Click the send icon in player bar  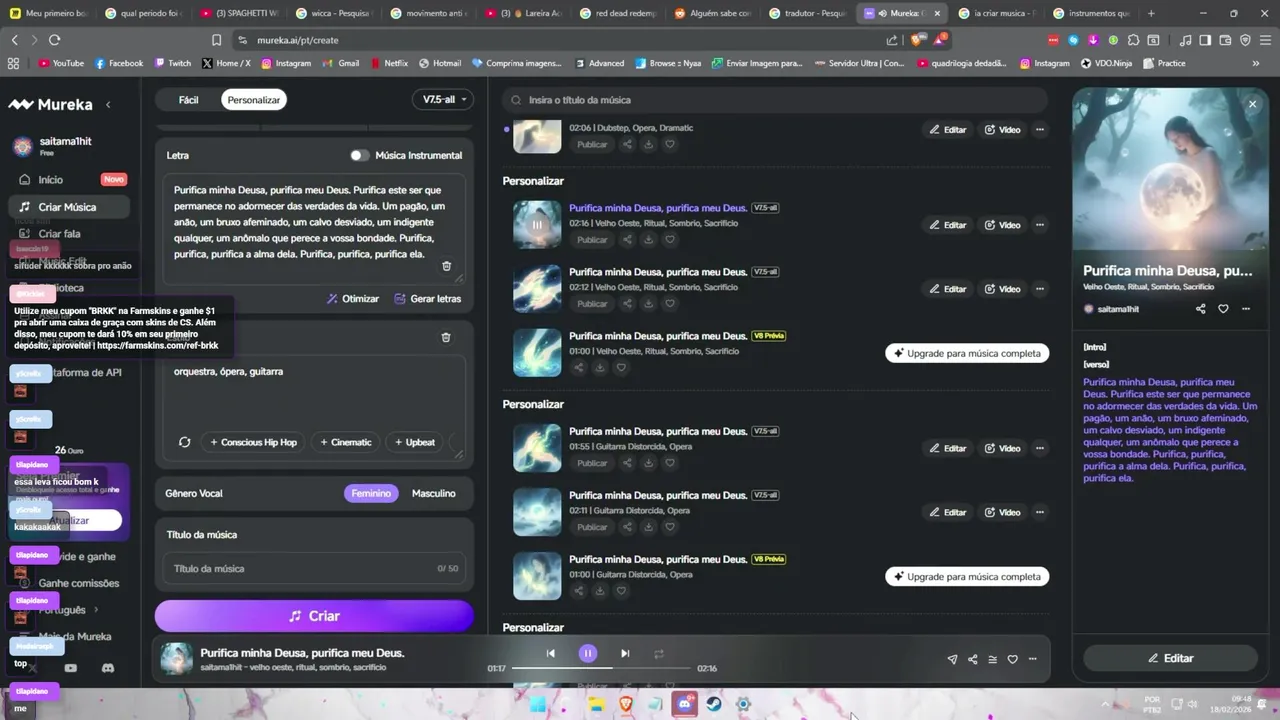tap(952, 659)
